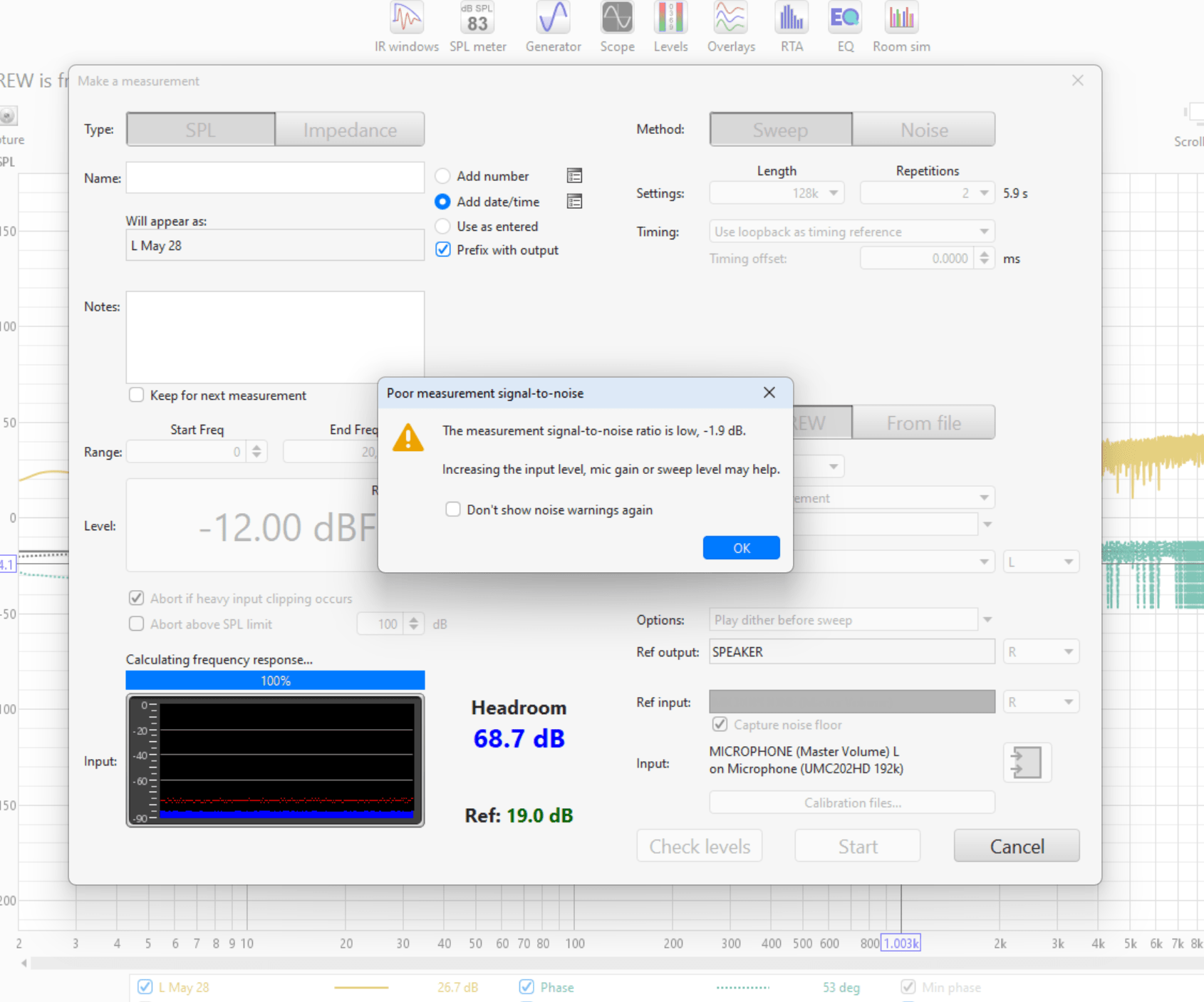Open the Repetitions dropdown
Screen dimensions: 1204x1002
tap(928, 193)
